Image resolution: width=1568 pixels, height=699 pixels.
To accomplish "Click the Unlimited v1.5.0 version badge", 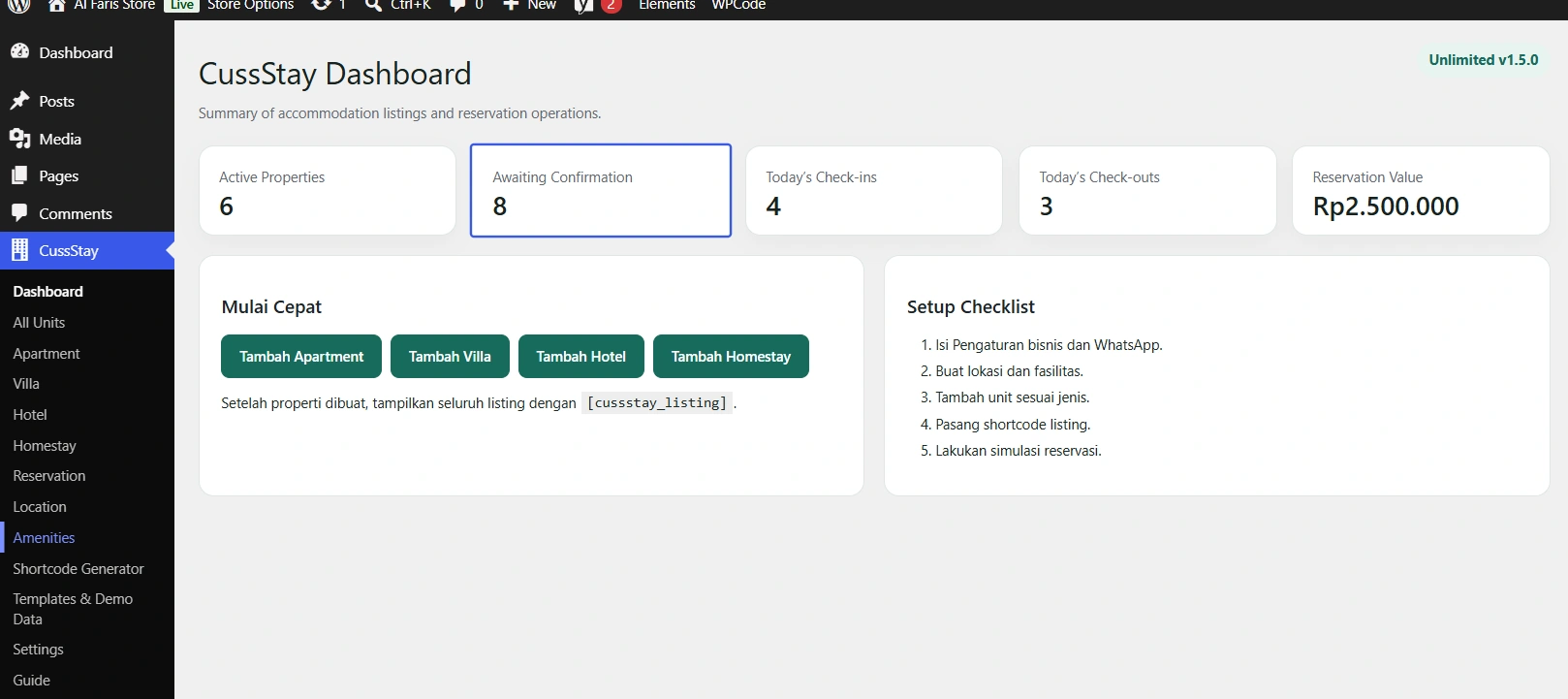I will tap(1484, 60).
